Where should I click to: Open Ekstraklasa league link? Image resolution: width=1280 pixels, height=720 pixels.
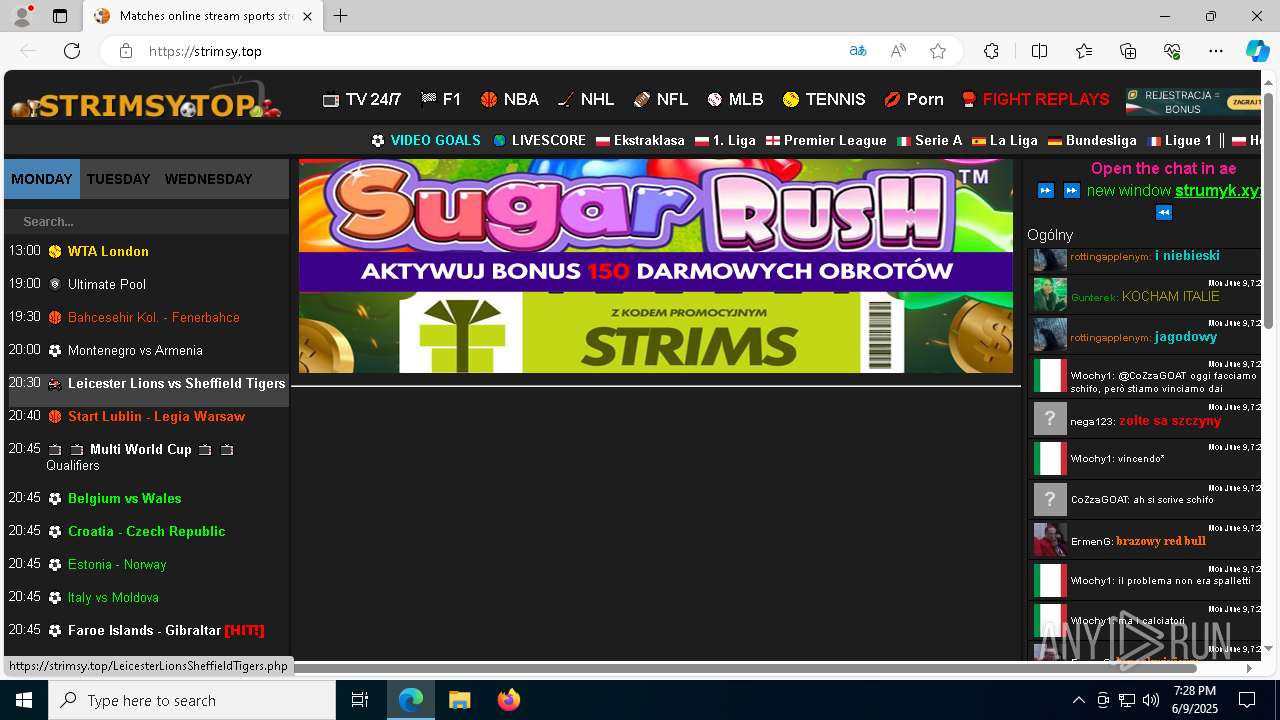click(640, 141)
